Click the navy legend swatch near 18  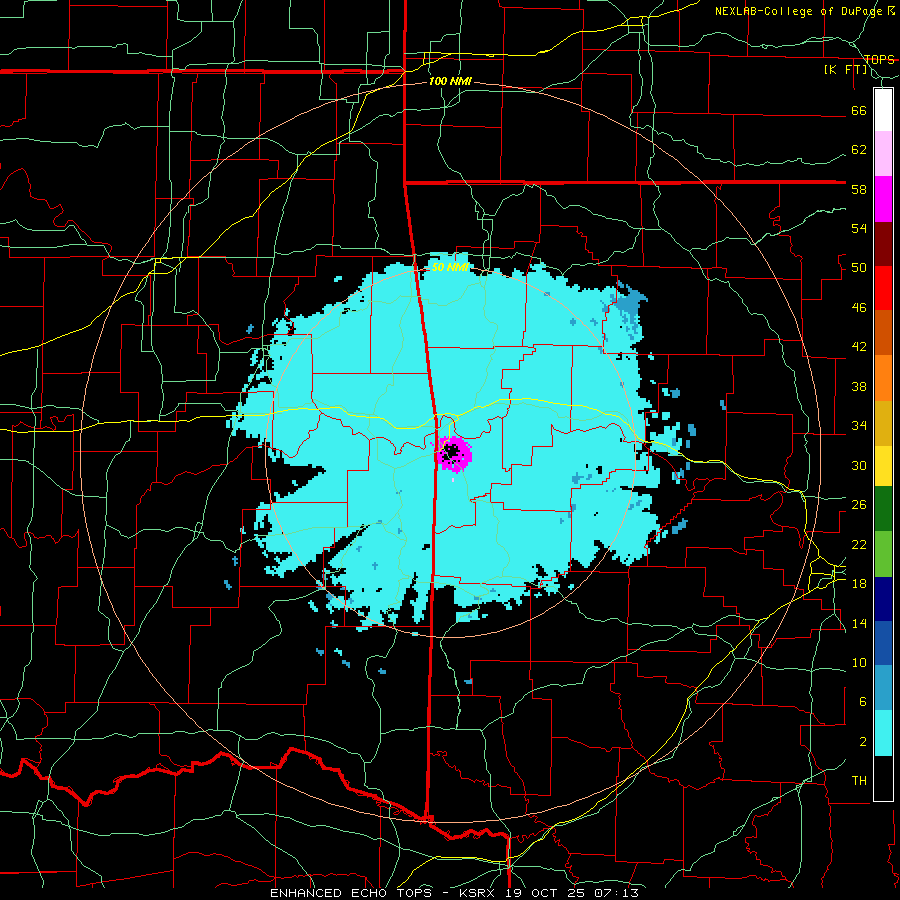click(x=883, y=599)
